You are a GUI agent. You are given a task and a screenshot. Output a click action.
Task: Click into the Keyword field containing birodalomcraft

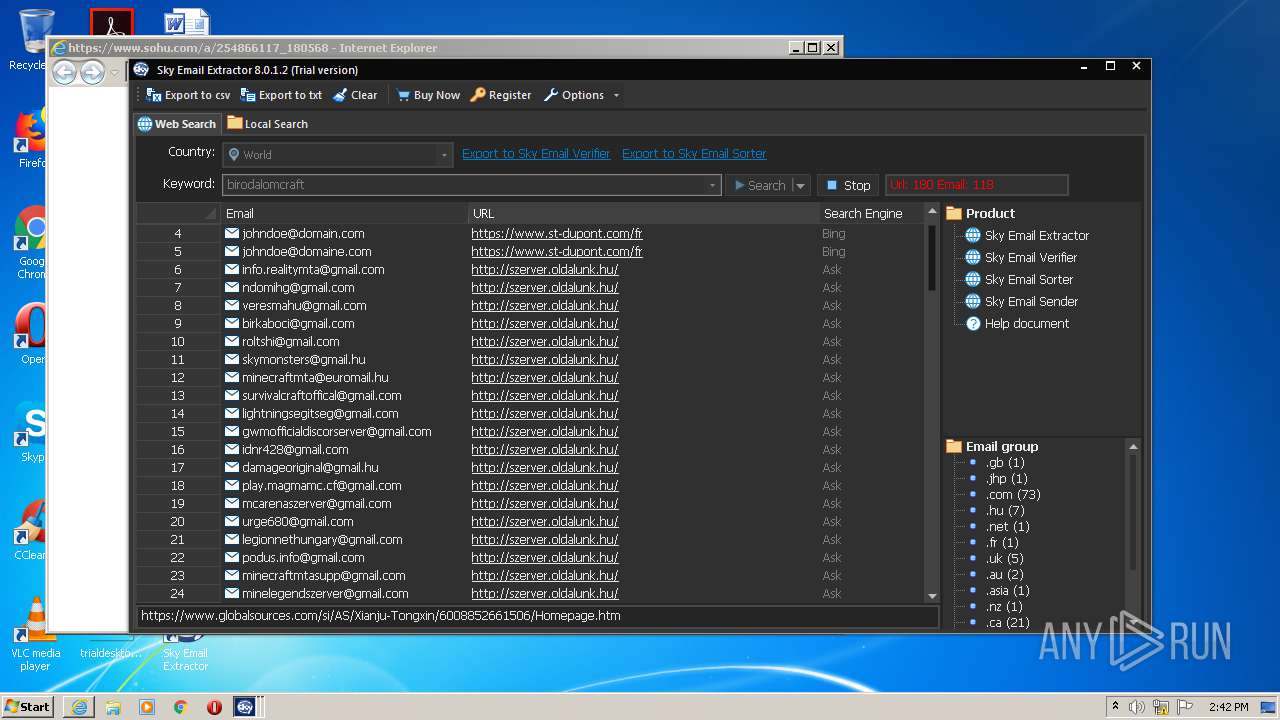[464, 185]
